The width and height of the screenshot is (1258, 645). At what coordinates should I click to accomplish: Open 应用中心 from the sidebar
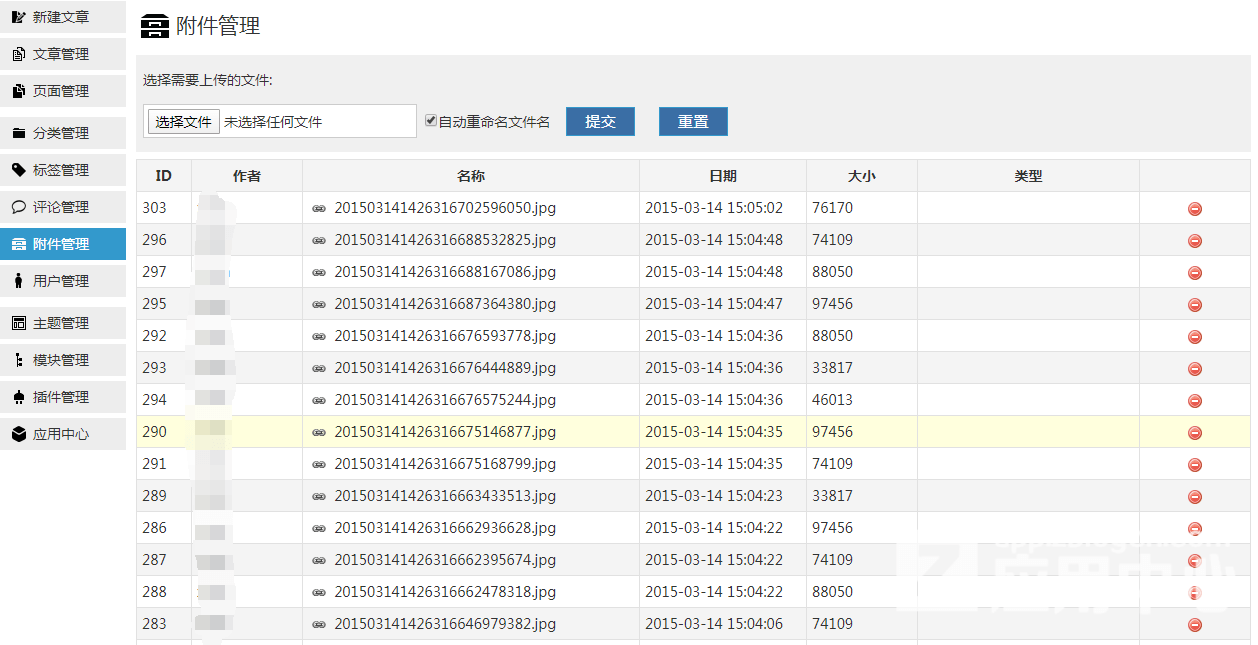pos(61,434)
